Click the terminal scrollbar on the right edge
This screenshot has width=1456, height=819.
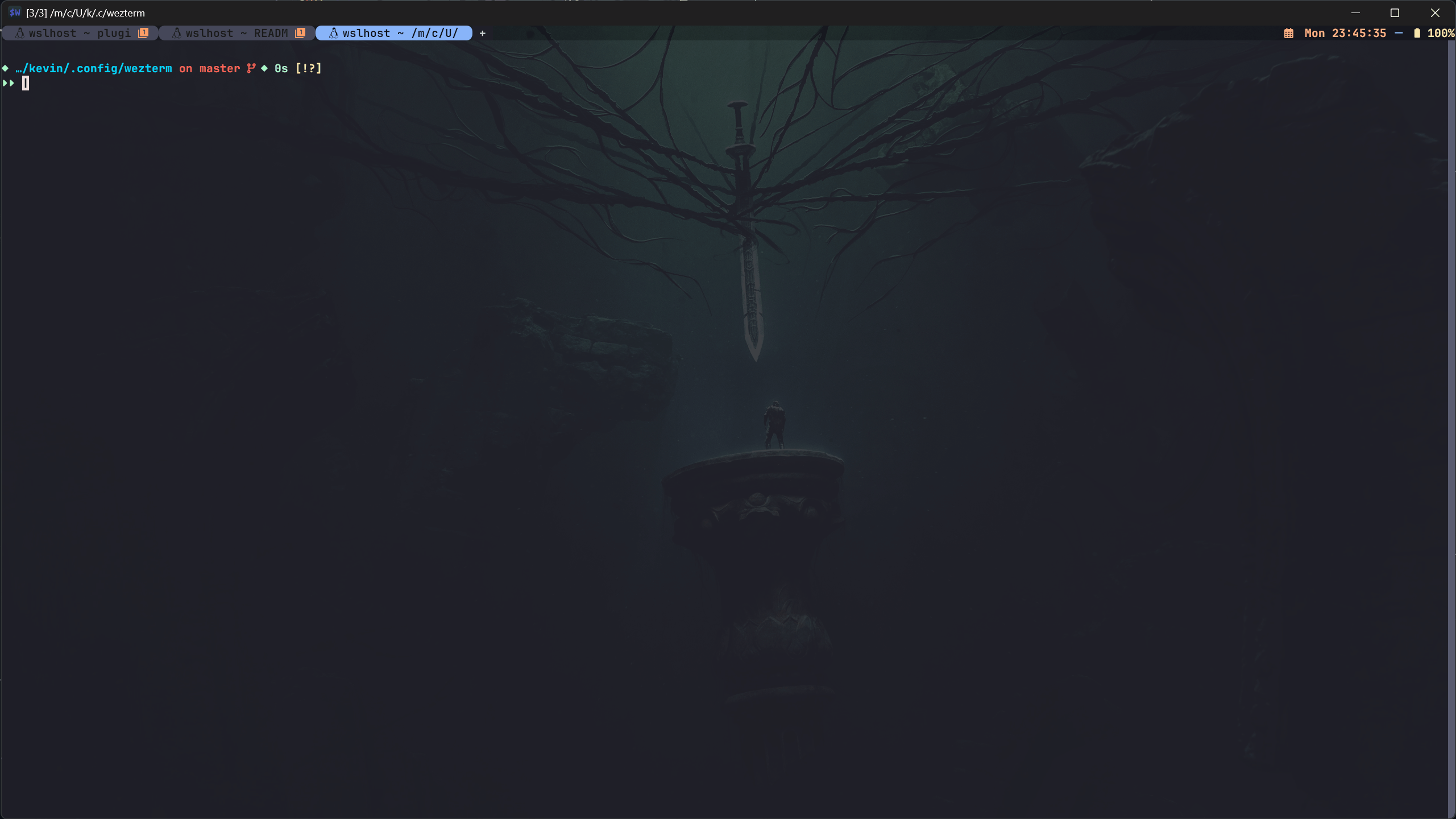coord(1451,429)
